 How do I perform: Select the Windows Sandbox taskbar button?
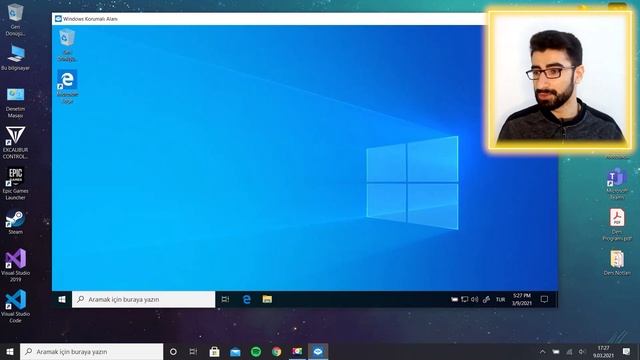(x=318, y=352)
